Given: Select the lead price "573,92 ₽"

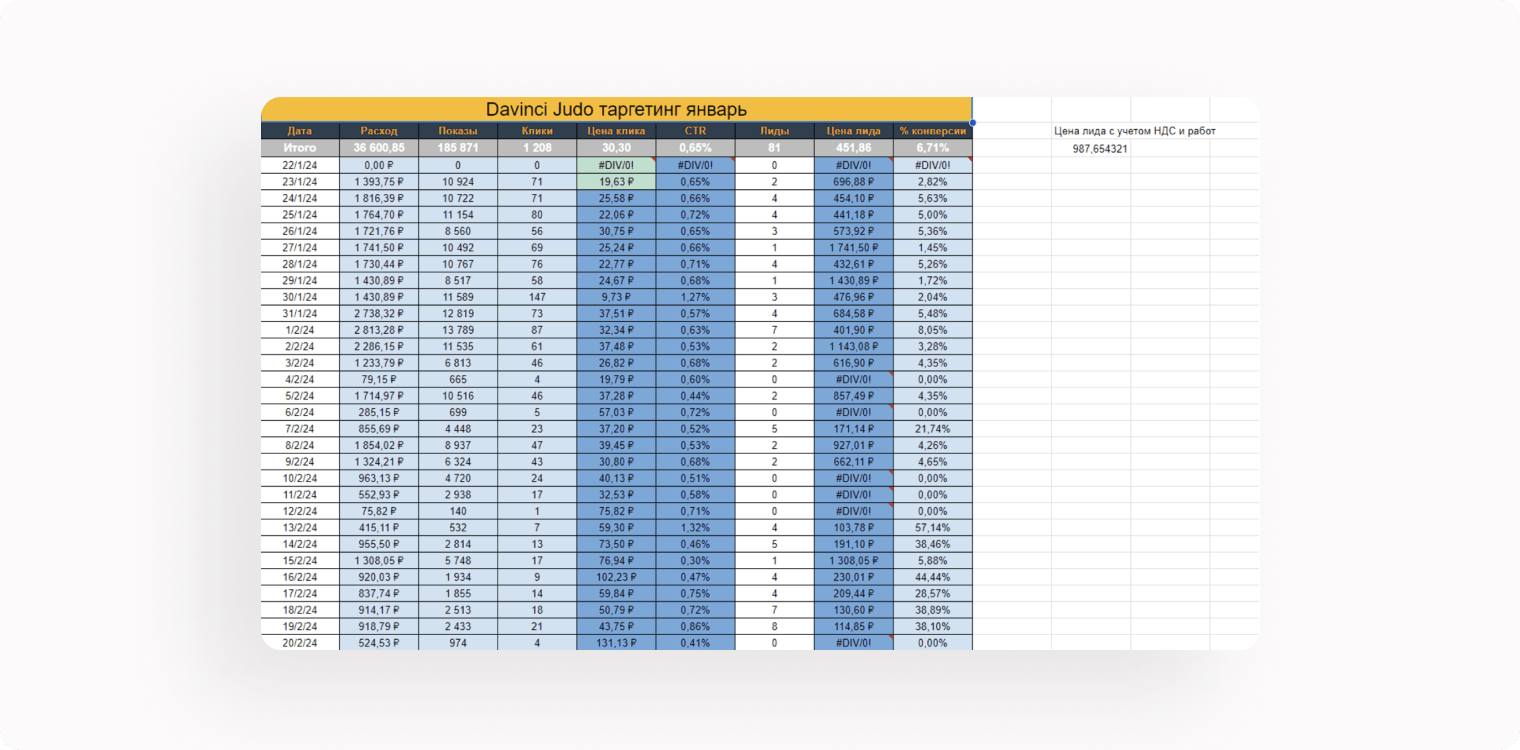Looking at the screenshot, I should pos(854,231).
